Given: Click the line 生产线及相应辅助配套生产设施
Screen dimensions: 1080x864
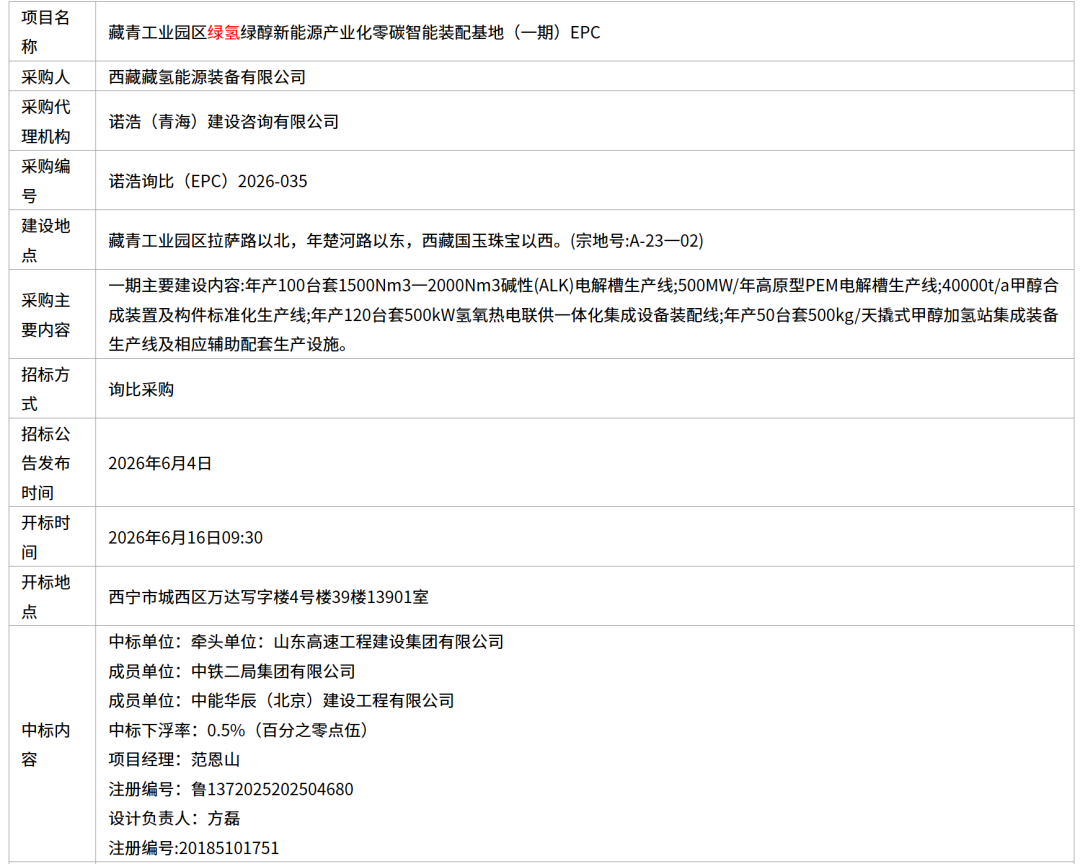Looking at the screenshot, I should 228,344.
